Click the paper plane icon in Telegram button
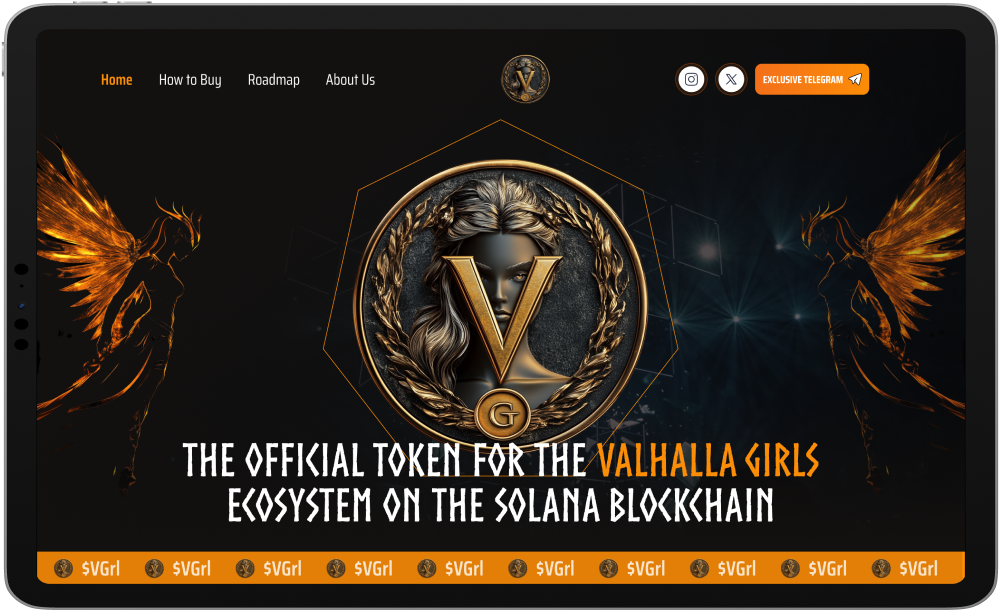Viewport: 1002px width, 613px height. point(855,79)
